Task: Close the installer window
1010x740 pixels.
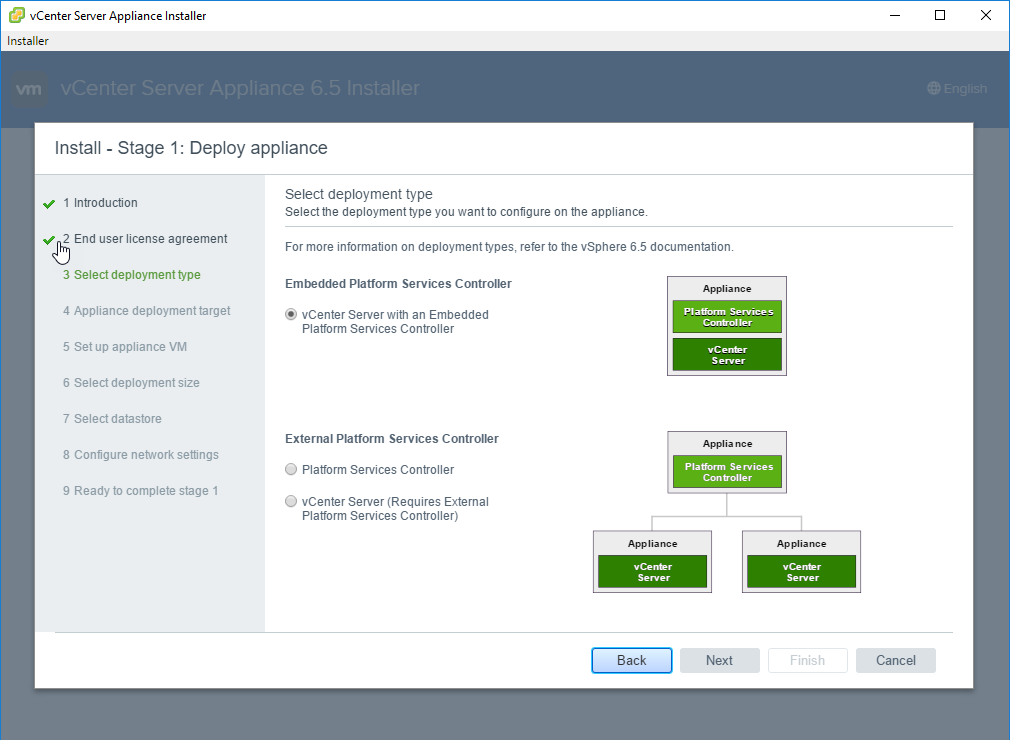Action: tap(986, 15)
